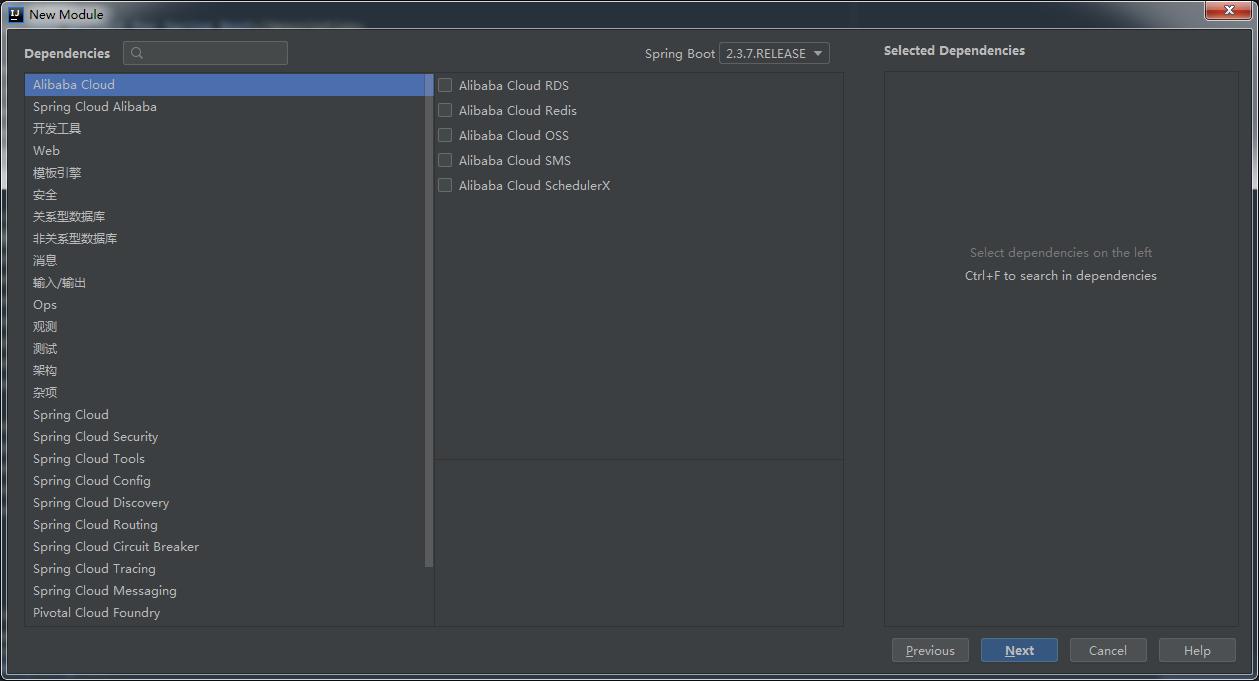
Task: Select Spring Cloud Alibaba category
Action: [x=225, y=107]
